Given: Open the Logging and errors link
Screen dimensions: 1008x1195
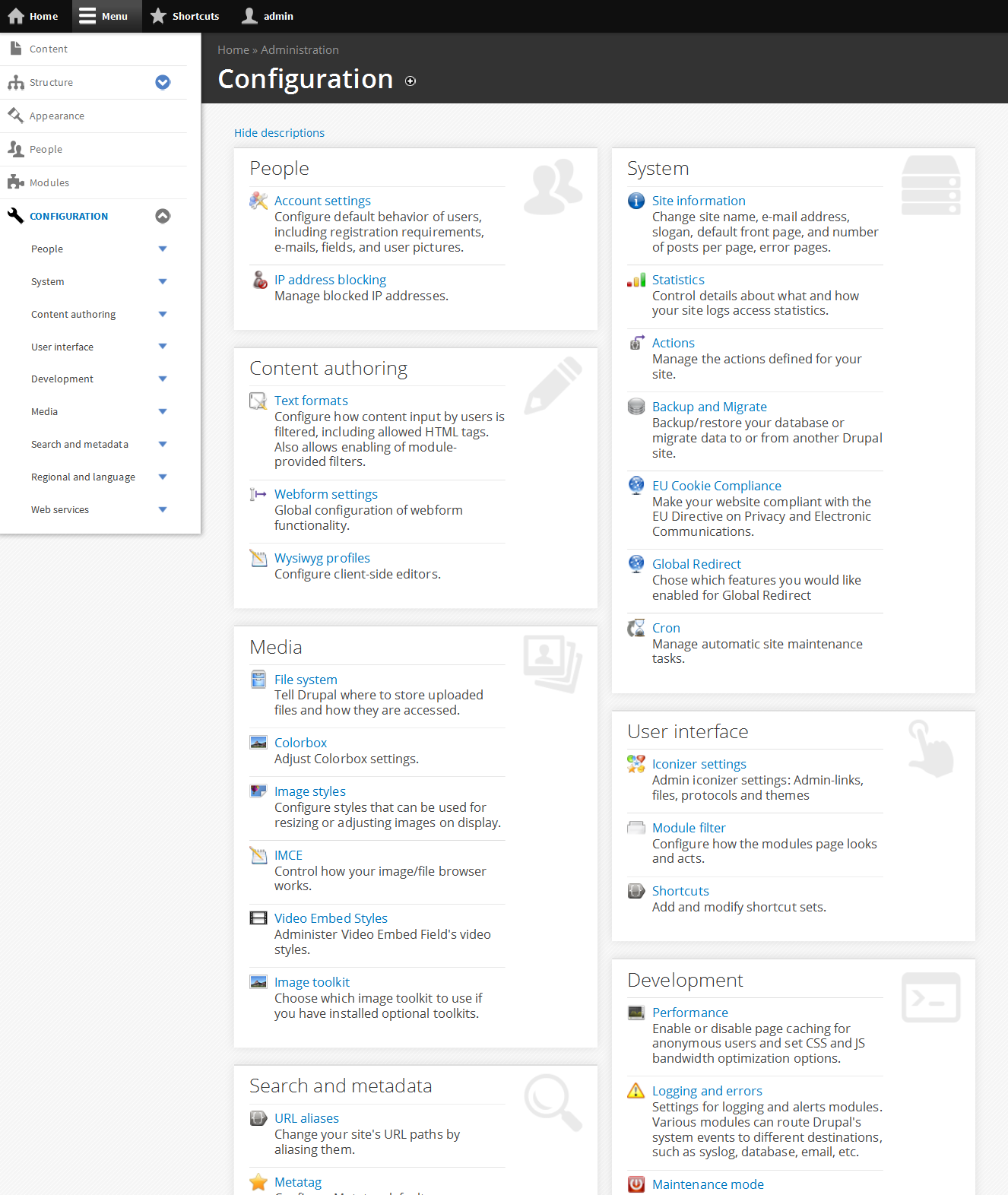Looking at the screenshot, I should pyautogui.click(x=707, y=1091).
